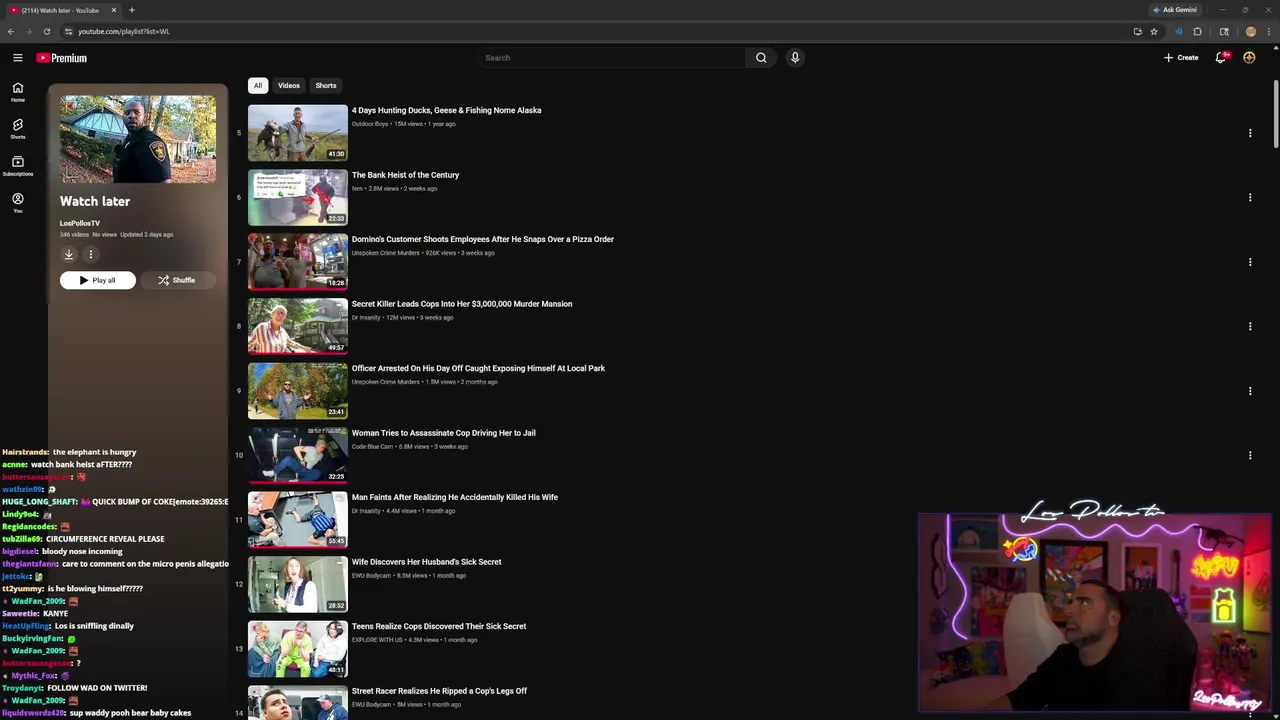Go back in browser history
The width and height of the screenshot is (1280, 720).
[11, 31]
